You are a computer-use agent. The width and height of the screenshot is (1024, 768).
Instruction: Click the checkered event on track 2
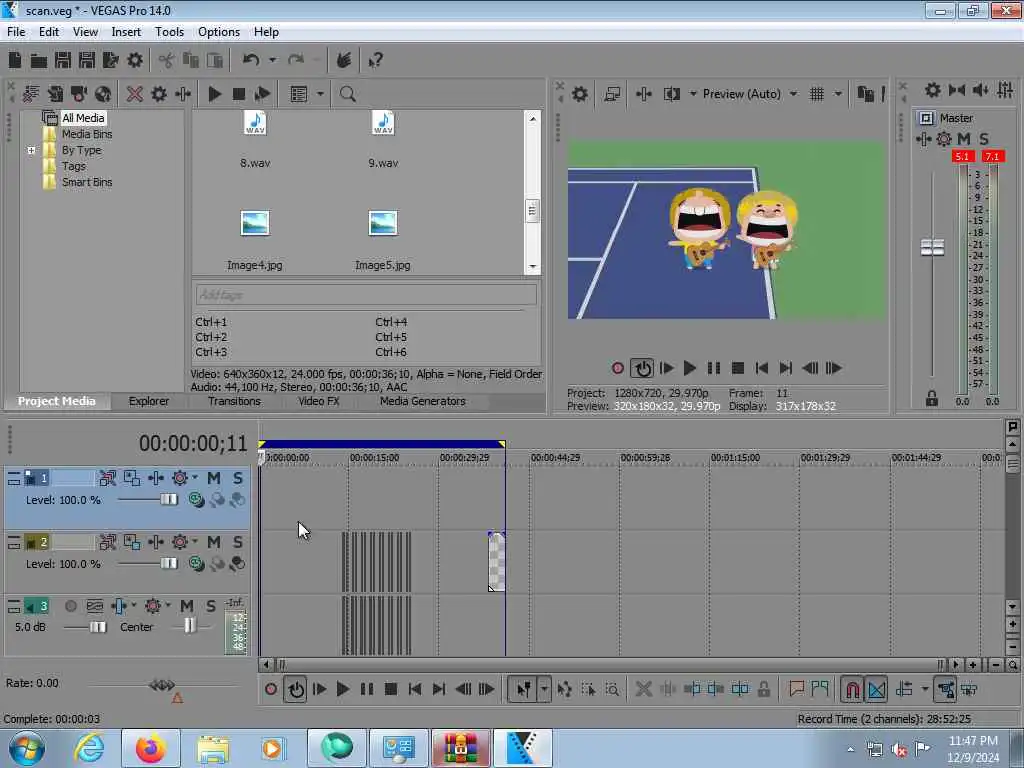pyautogui.click(x=496, y=562)
